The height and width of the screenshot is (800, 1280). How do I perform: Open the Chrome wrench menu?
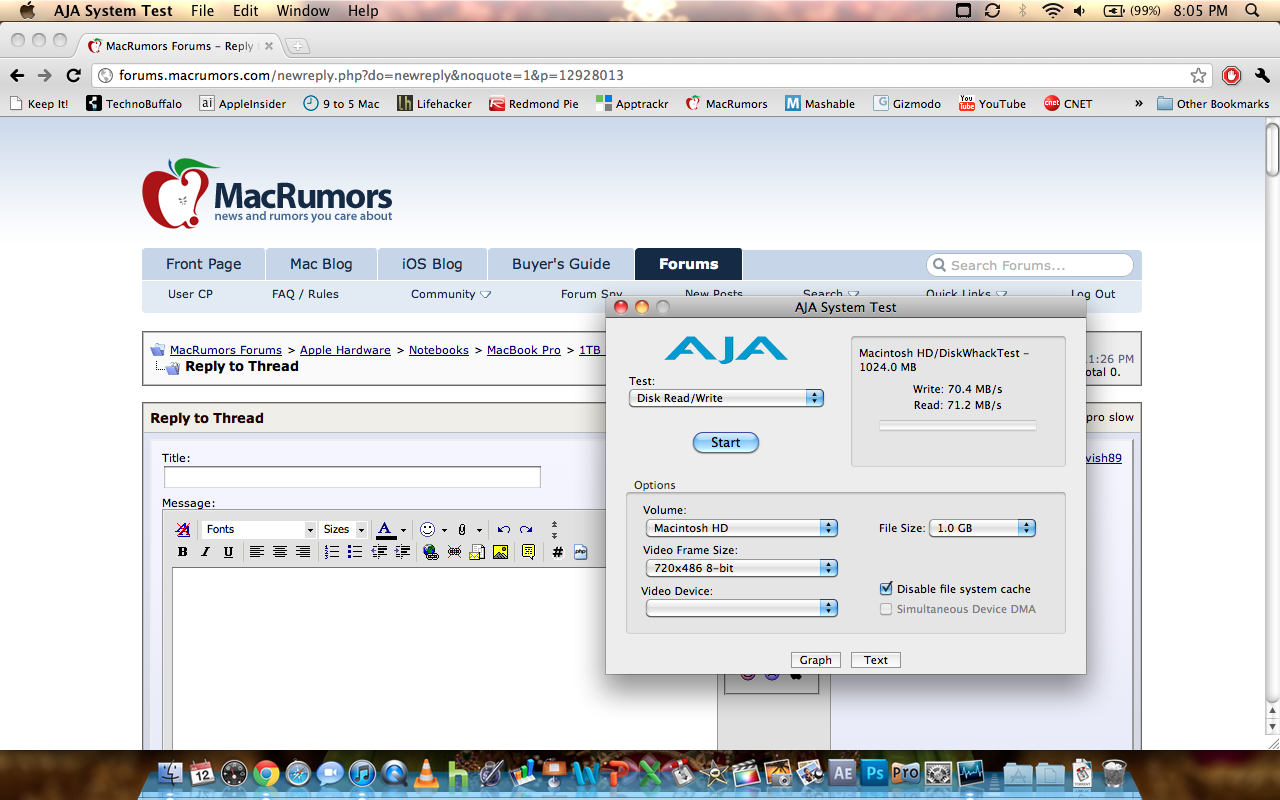1262,75
